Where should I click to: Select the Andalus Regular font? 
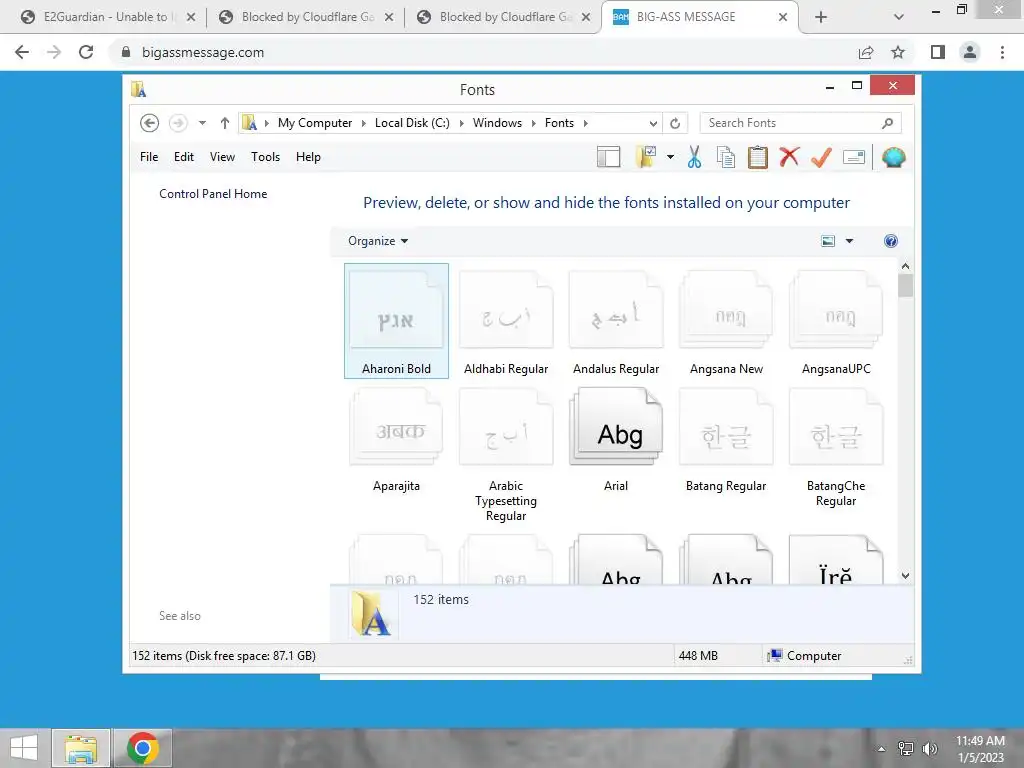pyautogui.click(x=616, y=321)
